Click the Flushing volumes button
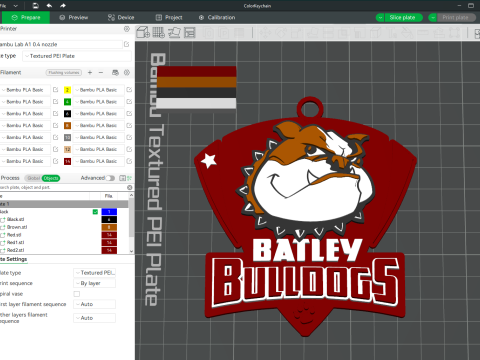480x360 pixels. tap(64, 72)
